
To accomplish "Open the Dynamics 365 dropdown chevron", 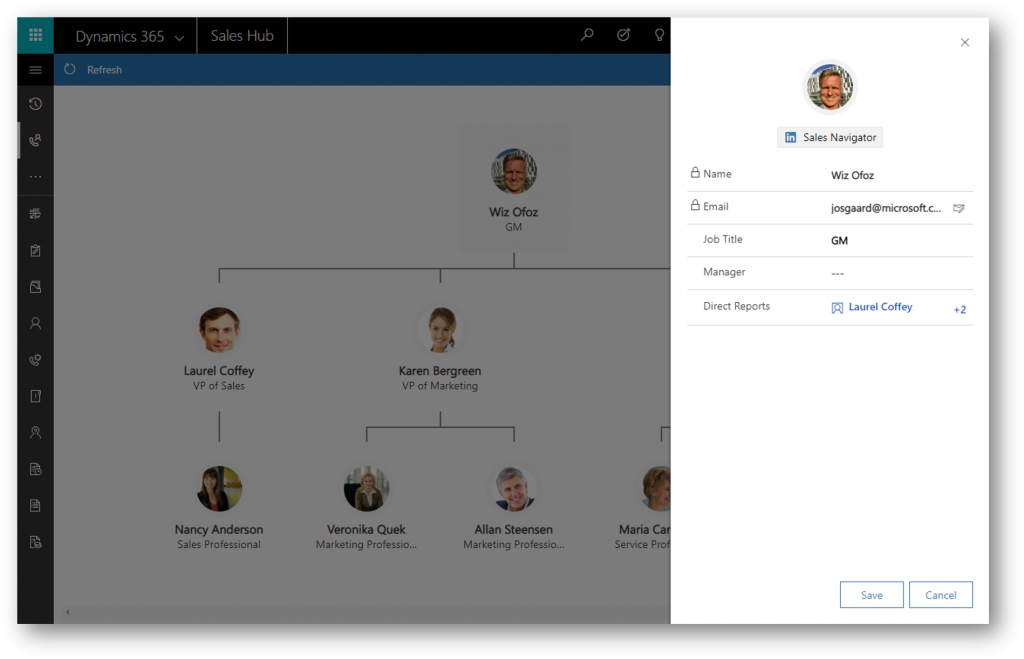I will [179, 38].
